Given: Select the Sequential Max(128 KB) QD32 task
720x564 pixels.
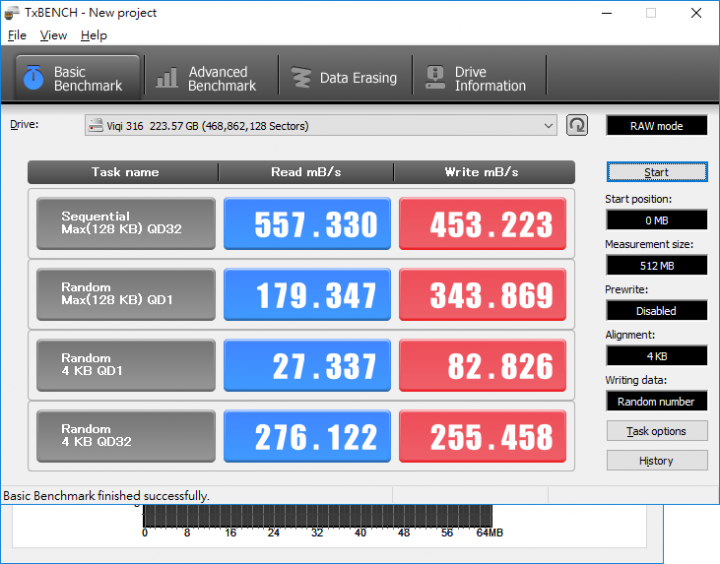Looking at the screenshot, I should 126,224.
